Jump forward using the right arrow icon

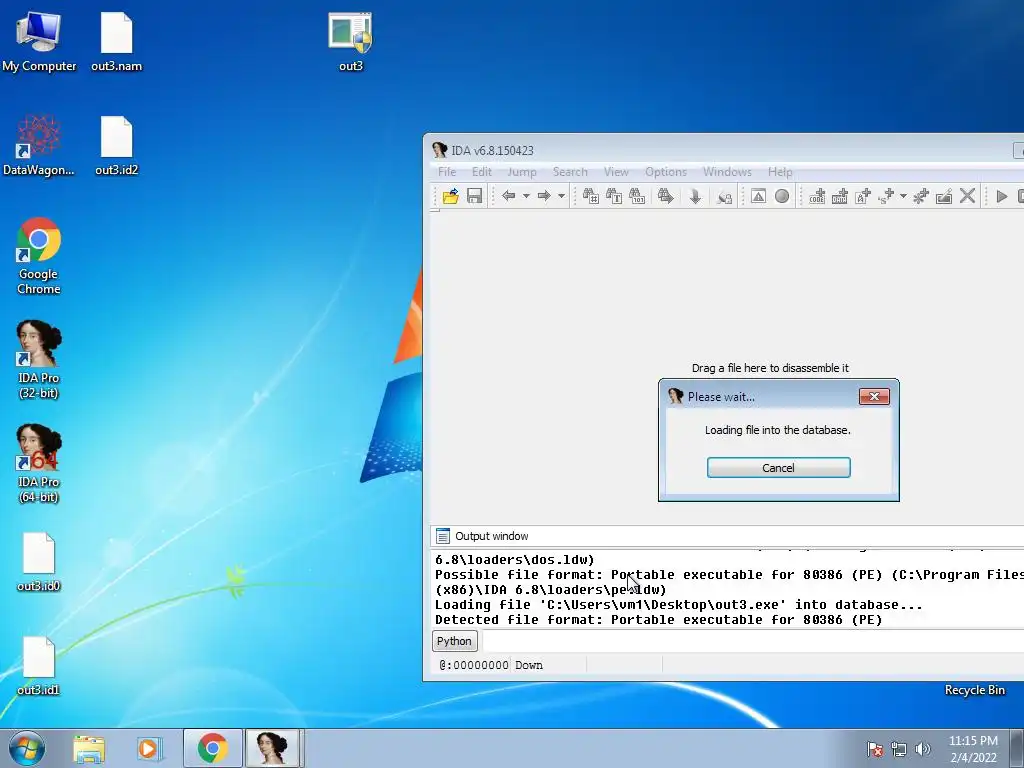pos(543,196)
